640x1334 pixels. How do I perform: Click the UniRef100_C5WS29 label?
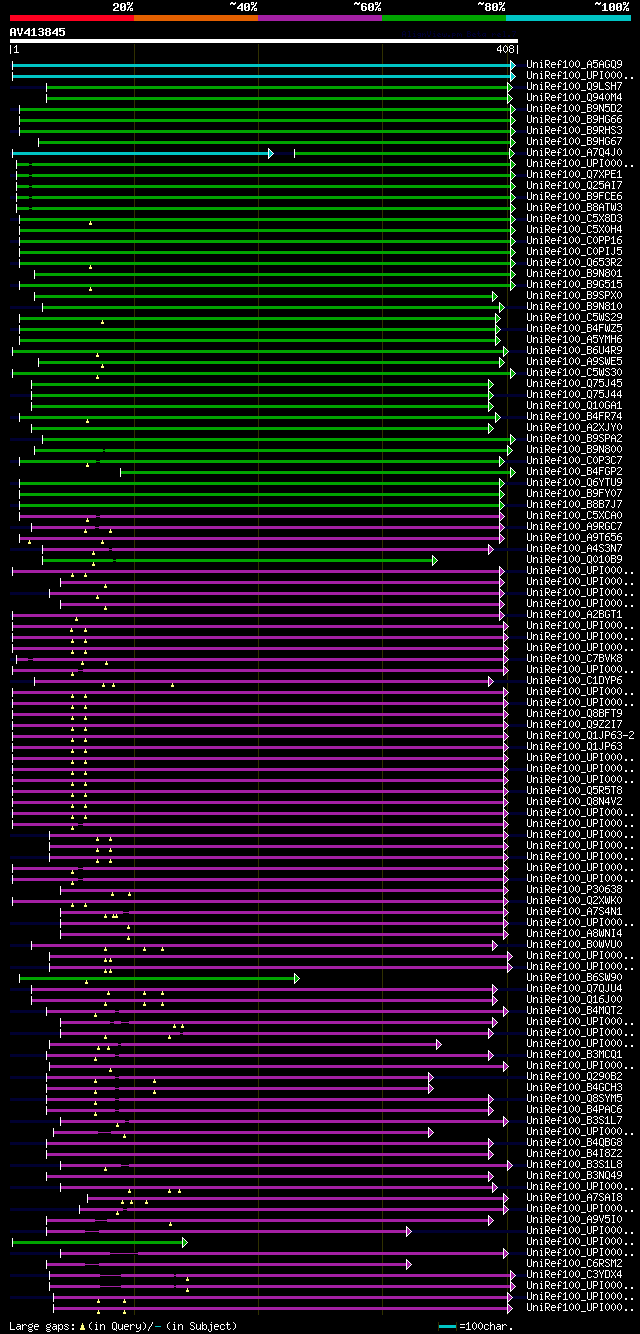pyautogui.click(x=574, y=317)
